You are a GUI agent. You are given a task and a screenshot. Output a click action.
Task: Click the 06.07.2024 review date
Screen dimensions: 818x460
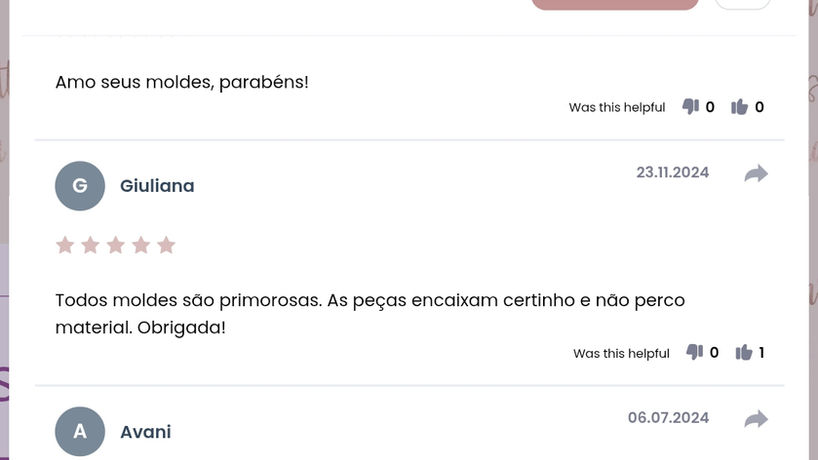click(x=668, y=417)
